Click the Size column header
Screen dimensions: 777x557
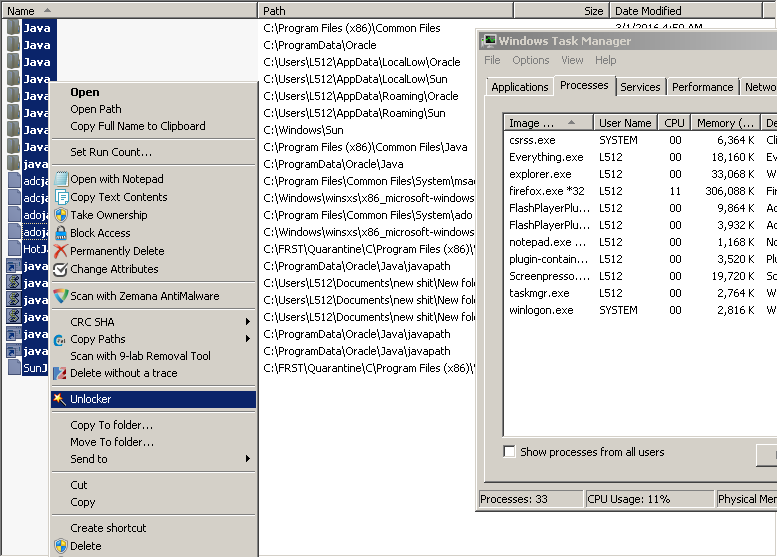(562, 10)
